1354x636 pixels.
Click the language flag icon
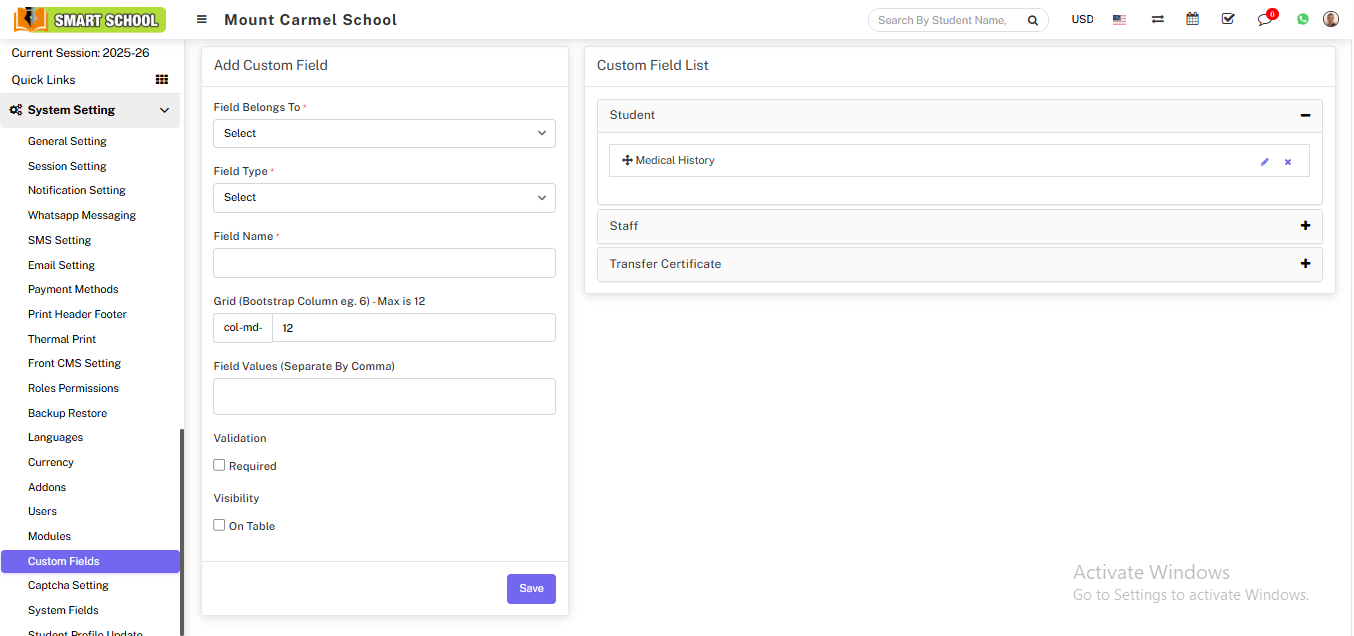1118,18
